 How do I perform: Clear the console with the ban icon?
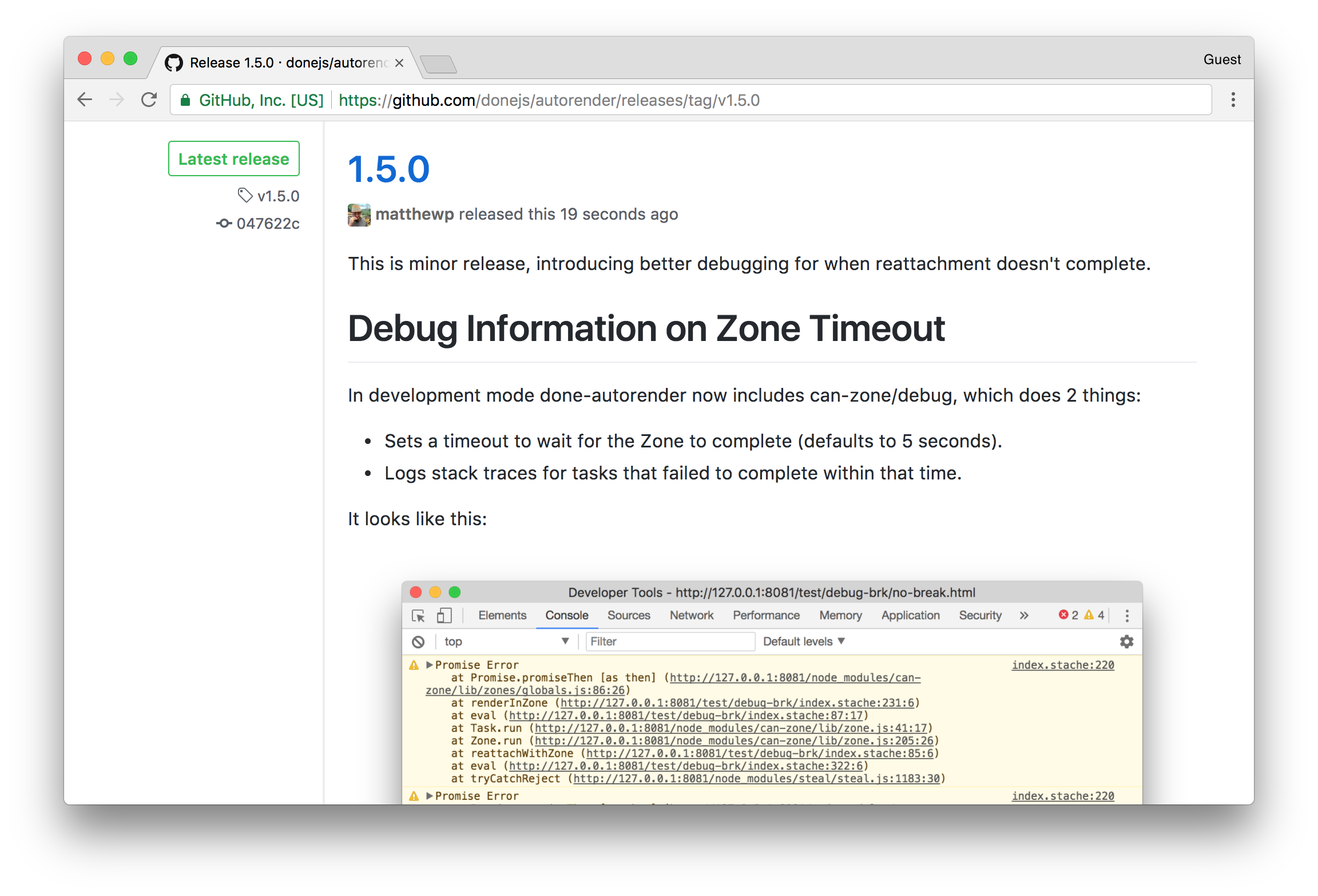[418, 642]
